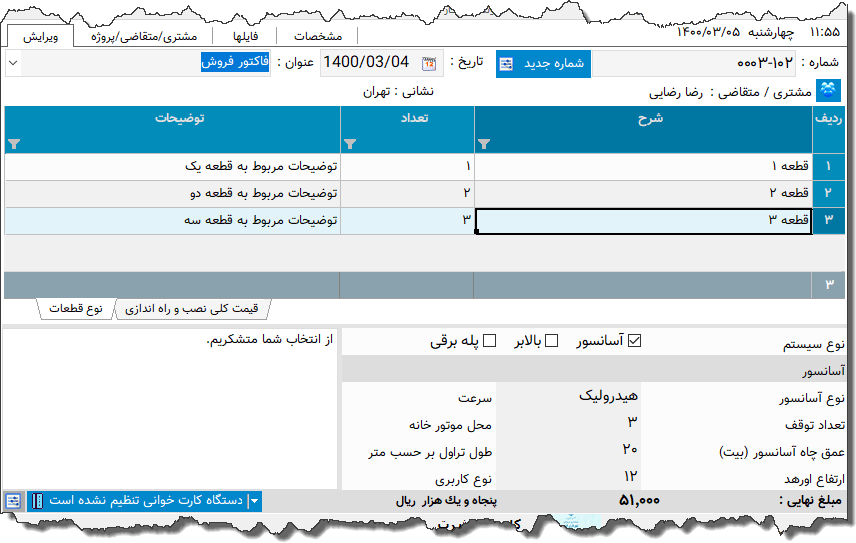This screenshot has width=856, height=543.
Task: Click the سرعت field label
Action: pos(474,398)
